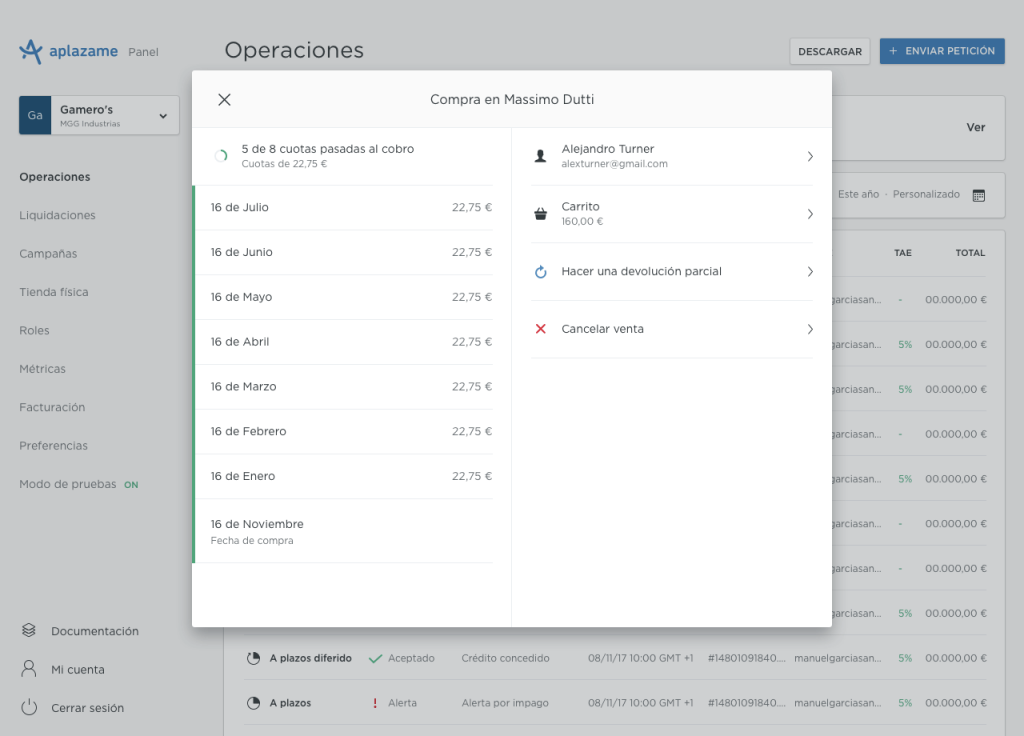
Task: Expand the Carrito details chevron
Action: click(810, 214)
